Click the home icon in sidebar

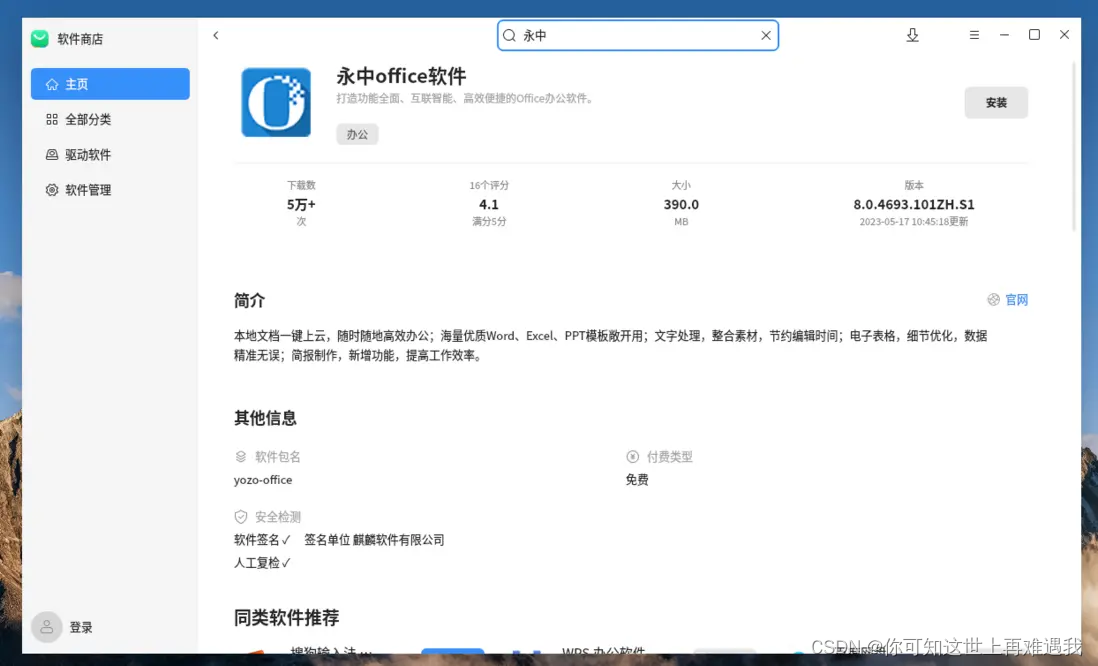[52, 84]
